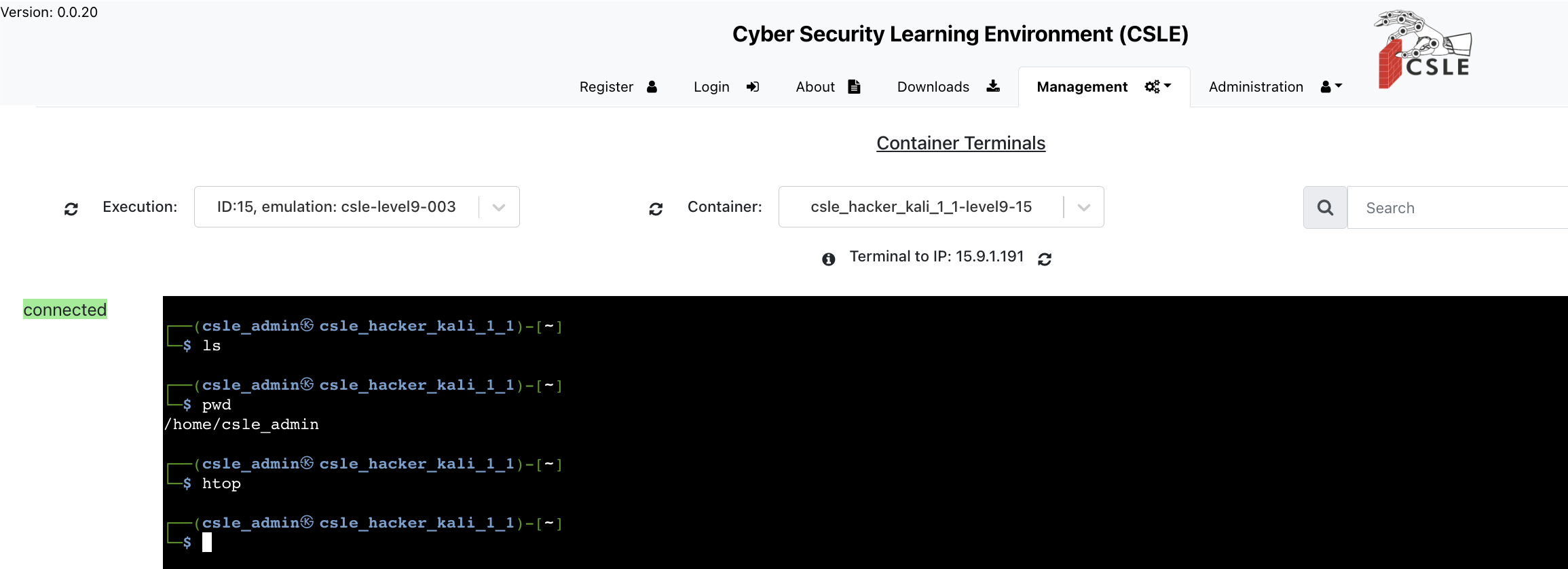1568x569 pixels.
Task: Click the Downloads arrow icon
Action: pyautogui.click(x=993, y=86)
